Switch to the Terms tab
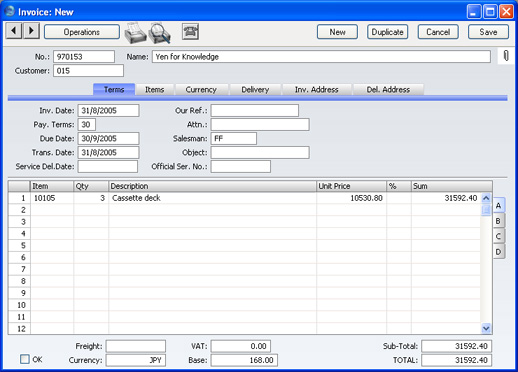Image resolution: width=518 pixels, height=372 pixels. tap(114, 89)
